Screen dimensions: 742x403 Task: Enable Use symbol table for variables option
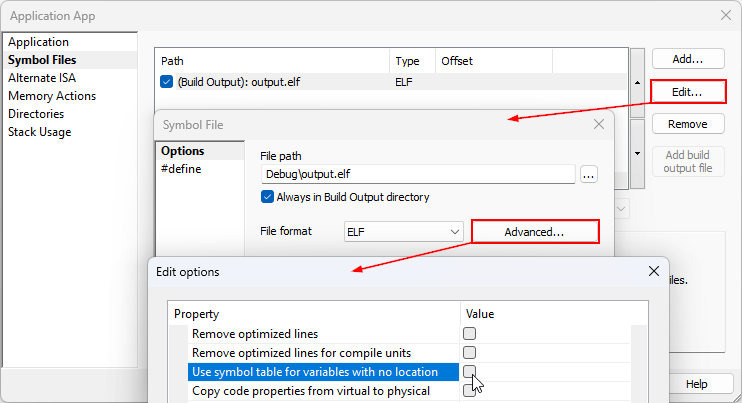point(469,372)
